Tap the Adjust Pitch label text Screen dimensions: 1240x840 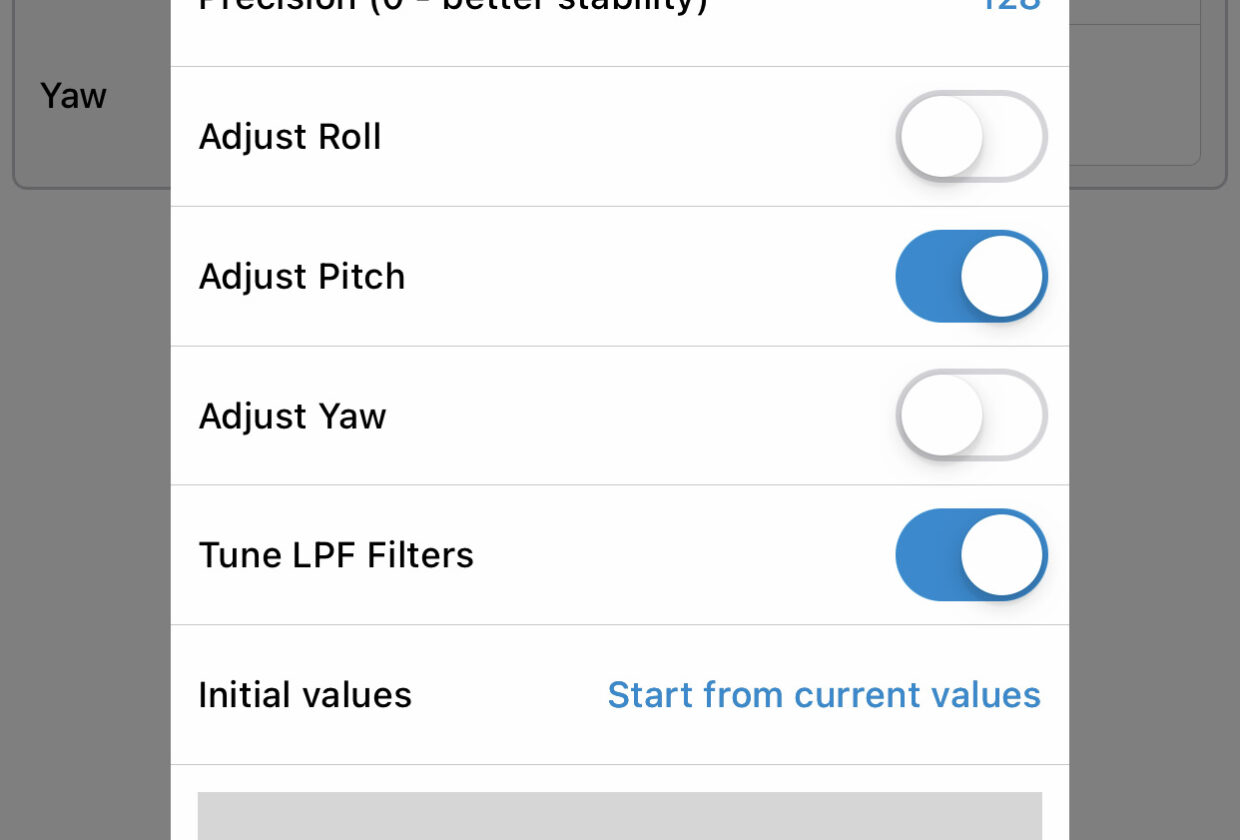pos(302,276)
